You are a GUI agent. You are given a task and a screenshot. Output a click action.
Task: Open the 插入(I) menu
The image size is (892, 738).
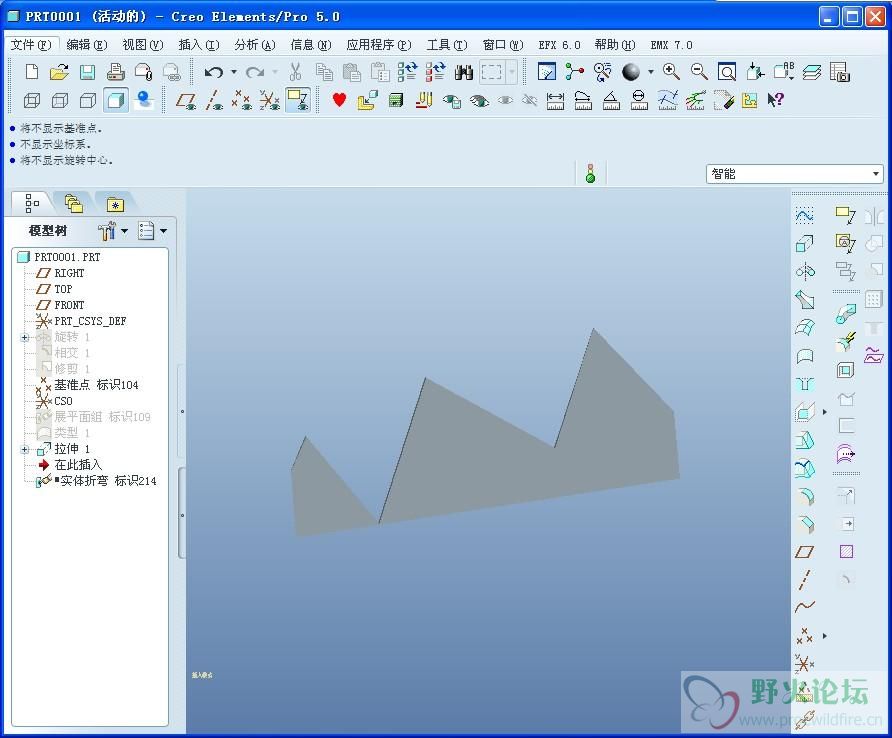(x=199, y=45)
